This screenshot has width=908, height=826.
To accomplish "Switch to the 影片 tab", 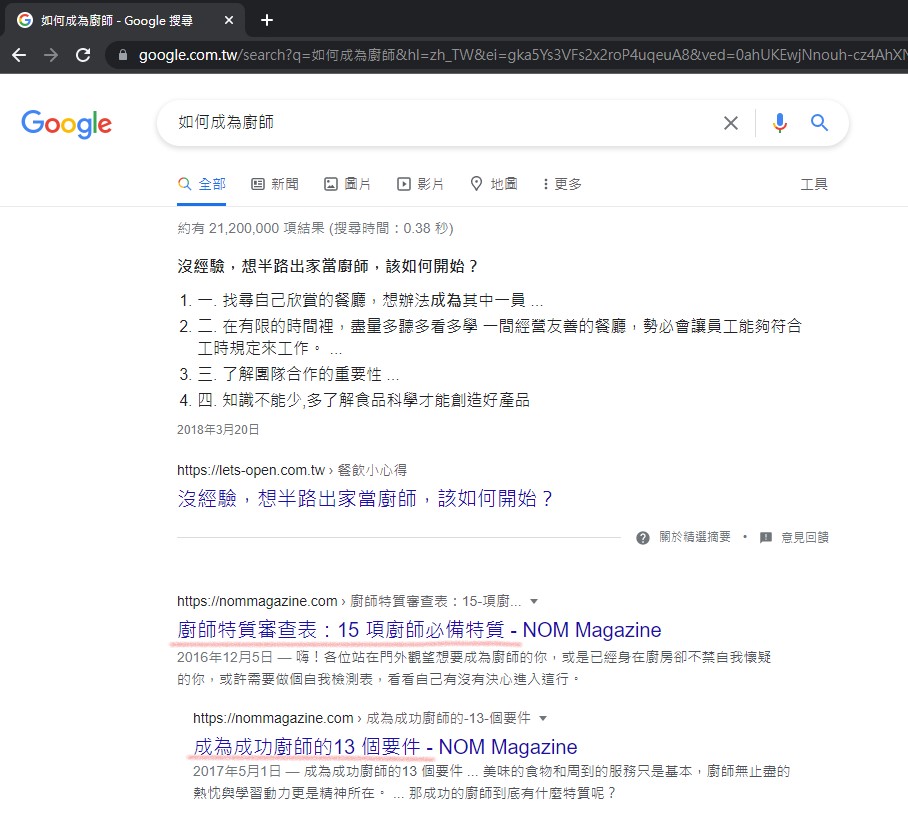I will [420, 184].
